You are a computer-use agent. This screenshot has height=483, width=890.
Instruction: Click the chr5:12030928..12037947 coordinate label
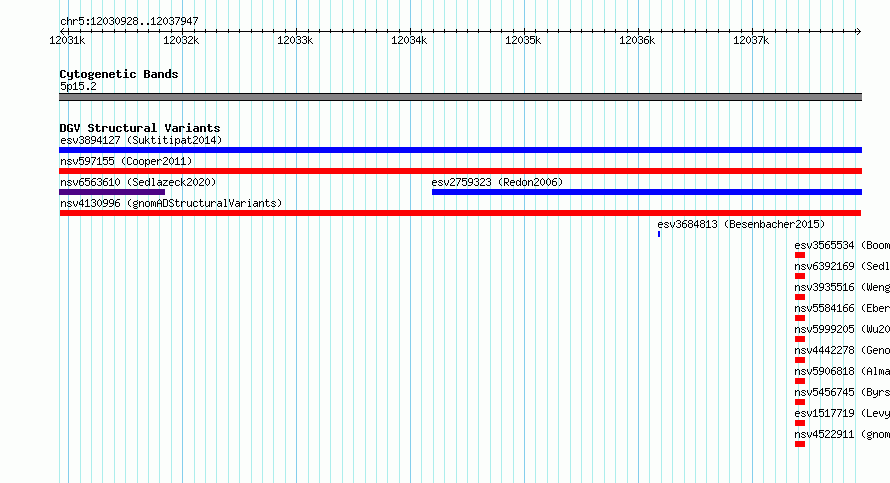(x=129, y=21)
